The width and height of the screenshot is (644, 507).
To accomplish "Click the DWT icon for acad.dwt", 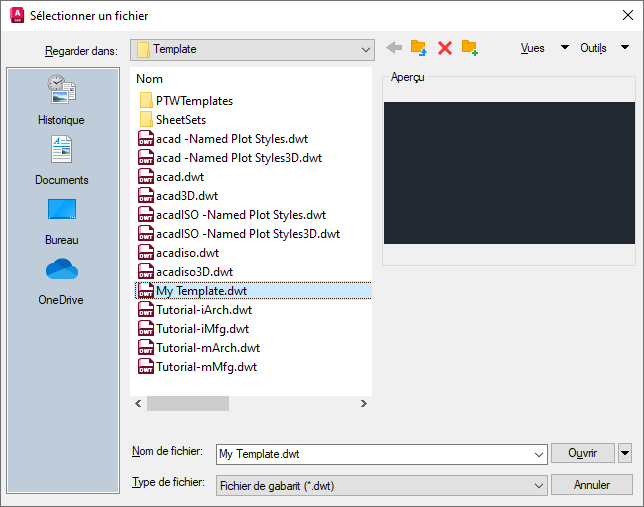I will pyautogui.click(x=146, y=177).
